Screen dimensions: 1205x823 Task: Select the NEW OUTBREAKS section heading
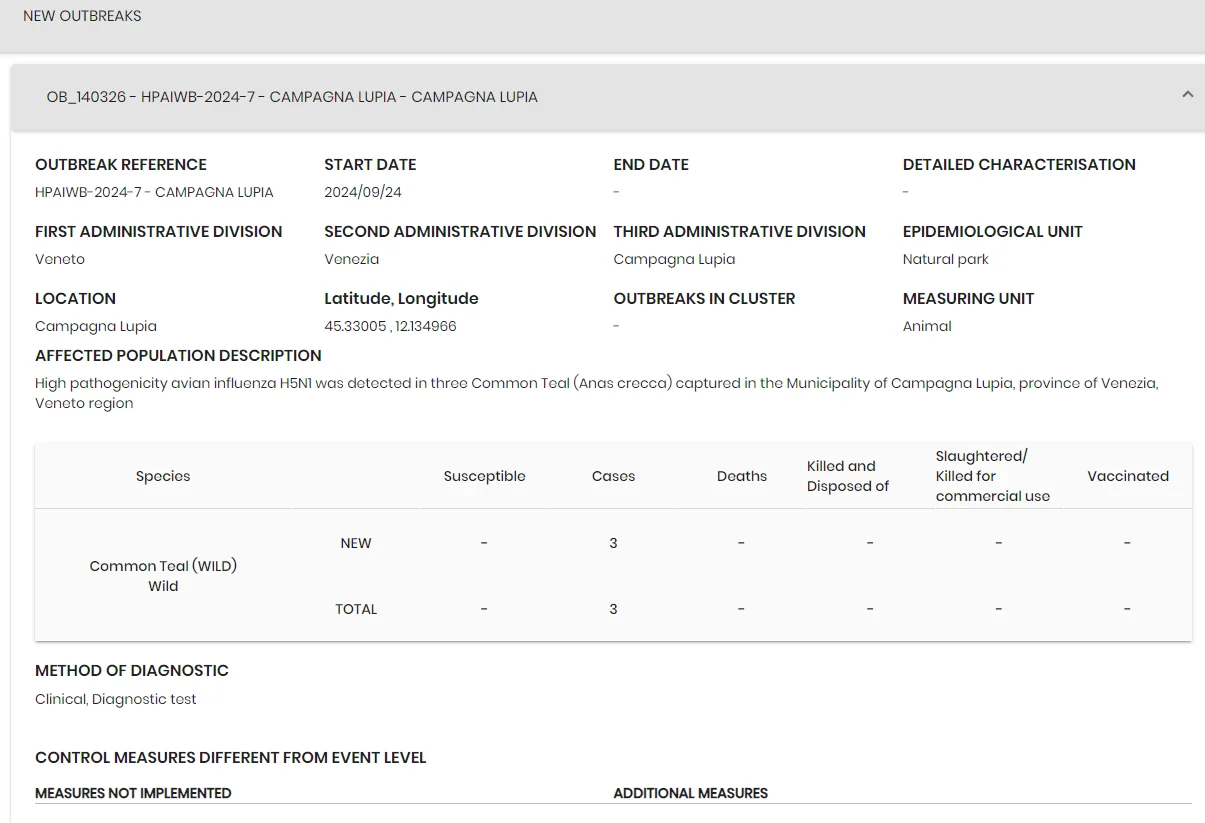coord(82,16)
